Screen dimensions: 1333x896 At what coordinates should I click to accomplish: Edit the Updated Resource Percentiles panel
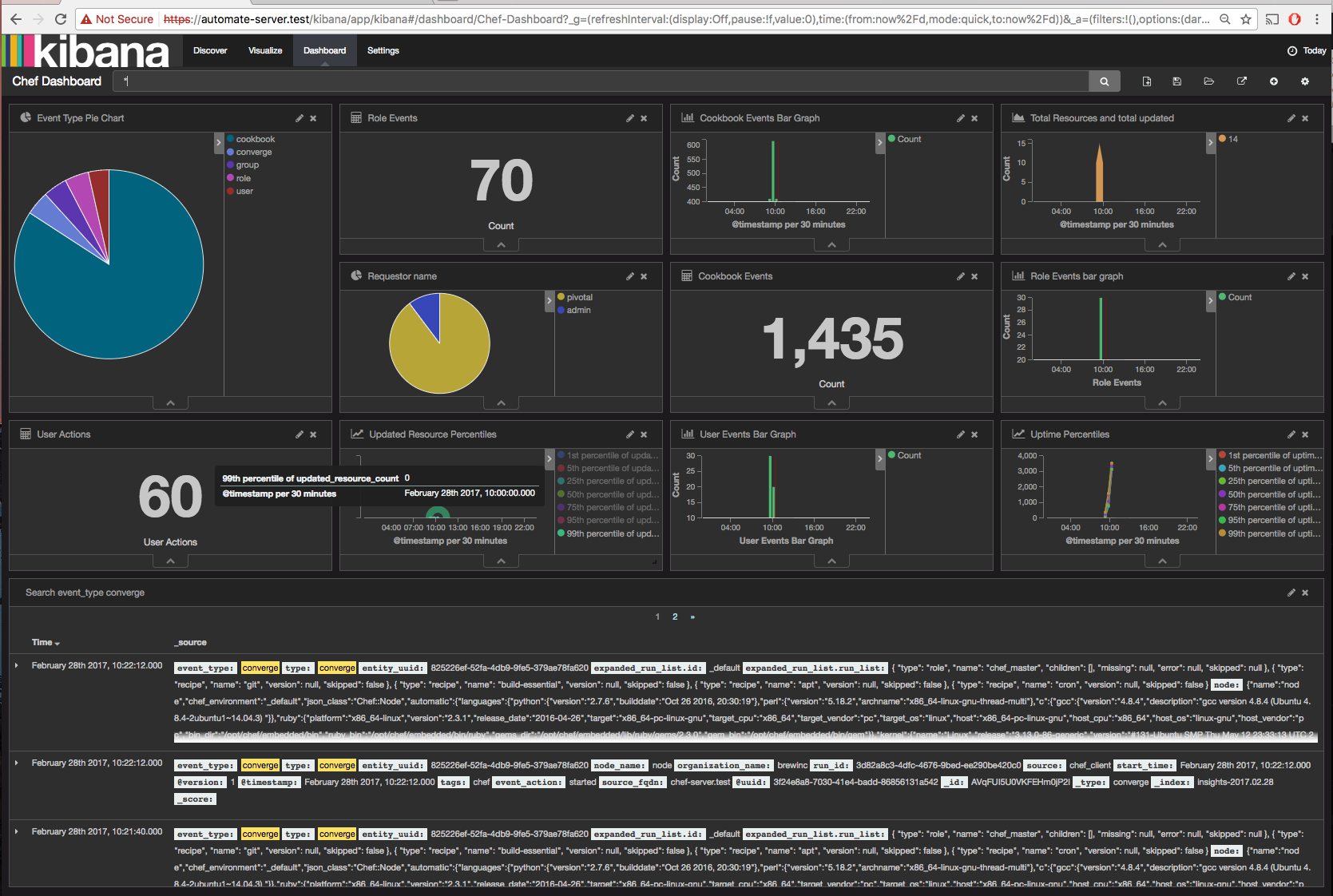coord(630,434)
